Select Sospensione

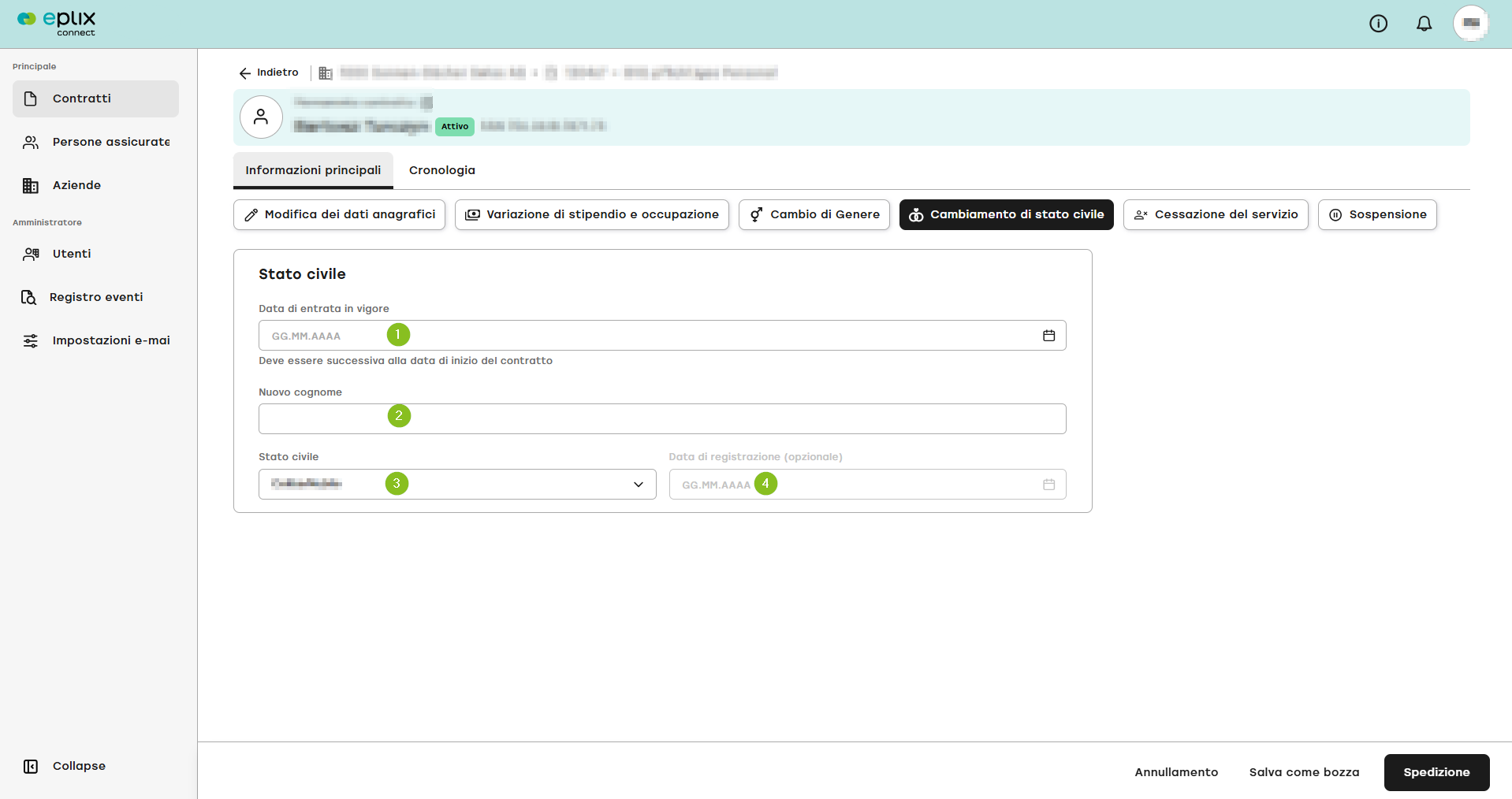click(x=1377, y=214)
